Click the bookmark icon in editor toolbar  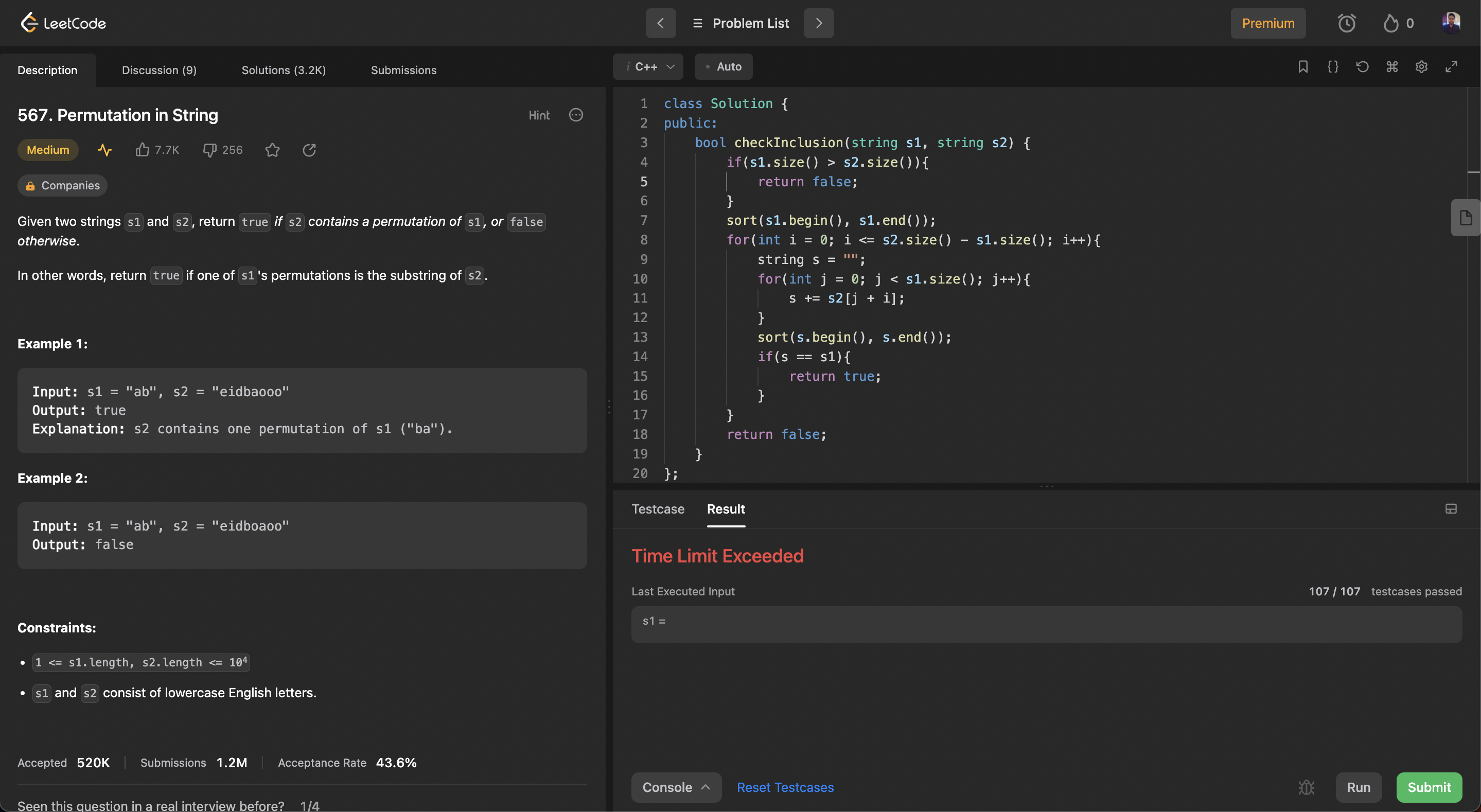1303,67
